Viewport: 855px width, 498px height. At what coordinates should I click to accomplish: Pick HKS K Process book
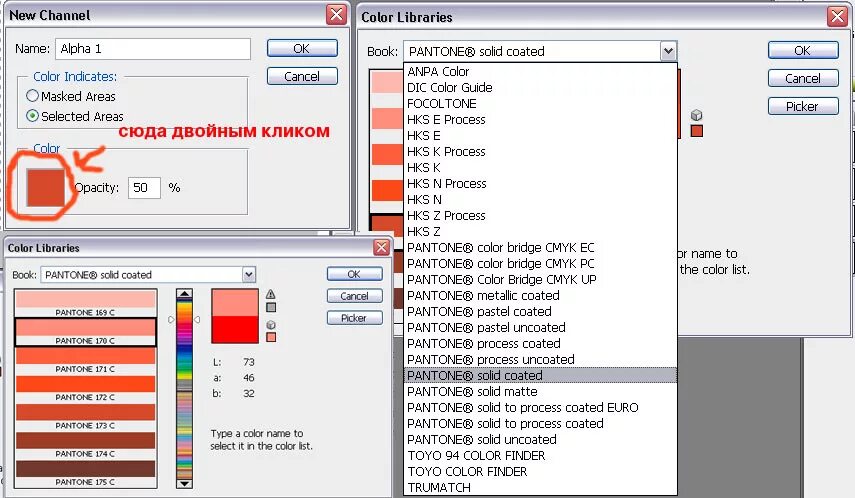(540, 152)
